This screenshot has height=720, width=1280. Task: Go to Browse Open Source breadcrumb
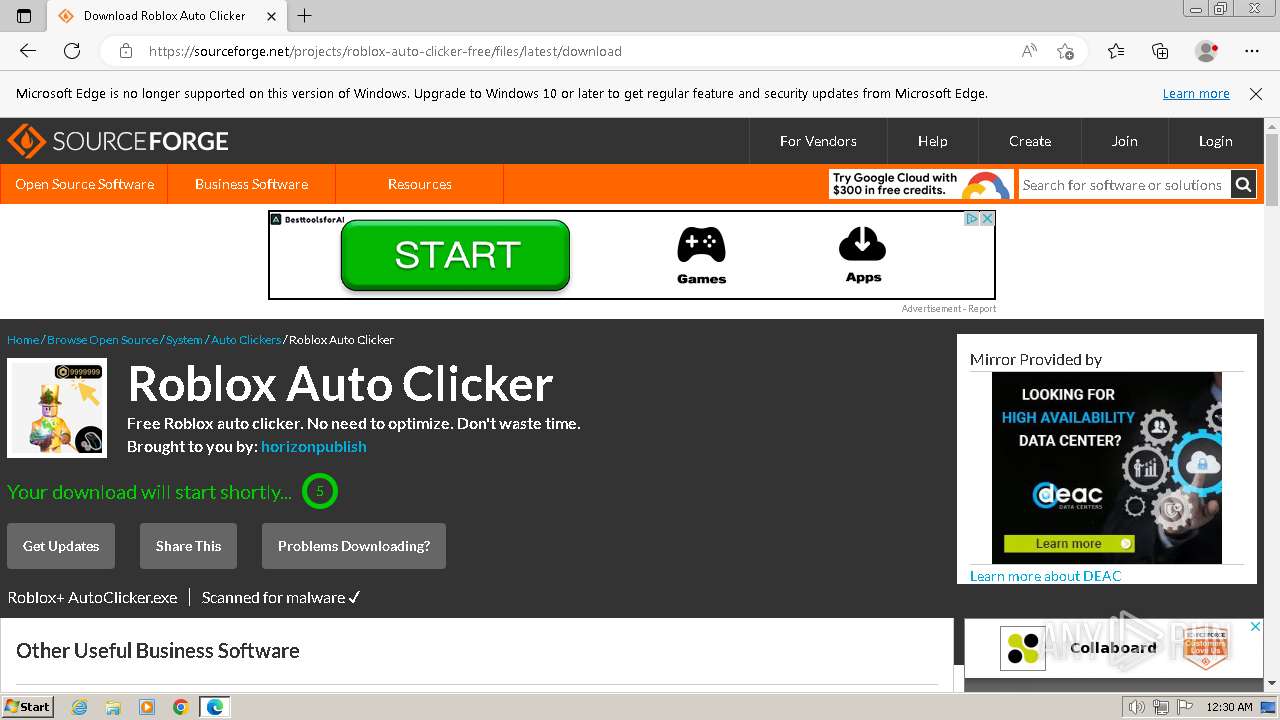[x=103, y=340]
